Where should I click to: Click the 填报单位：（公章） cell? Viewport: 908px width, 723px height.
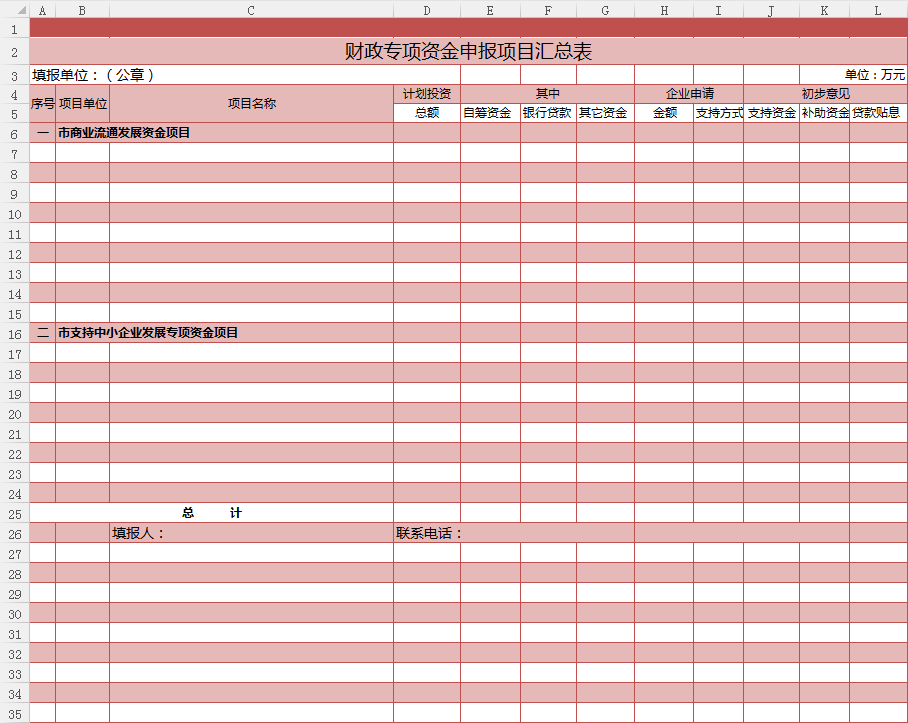93,75
